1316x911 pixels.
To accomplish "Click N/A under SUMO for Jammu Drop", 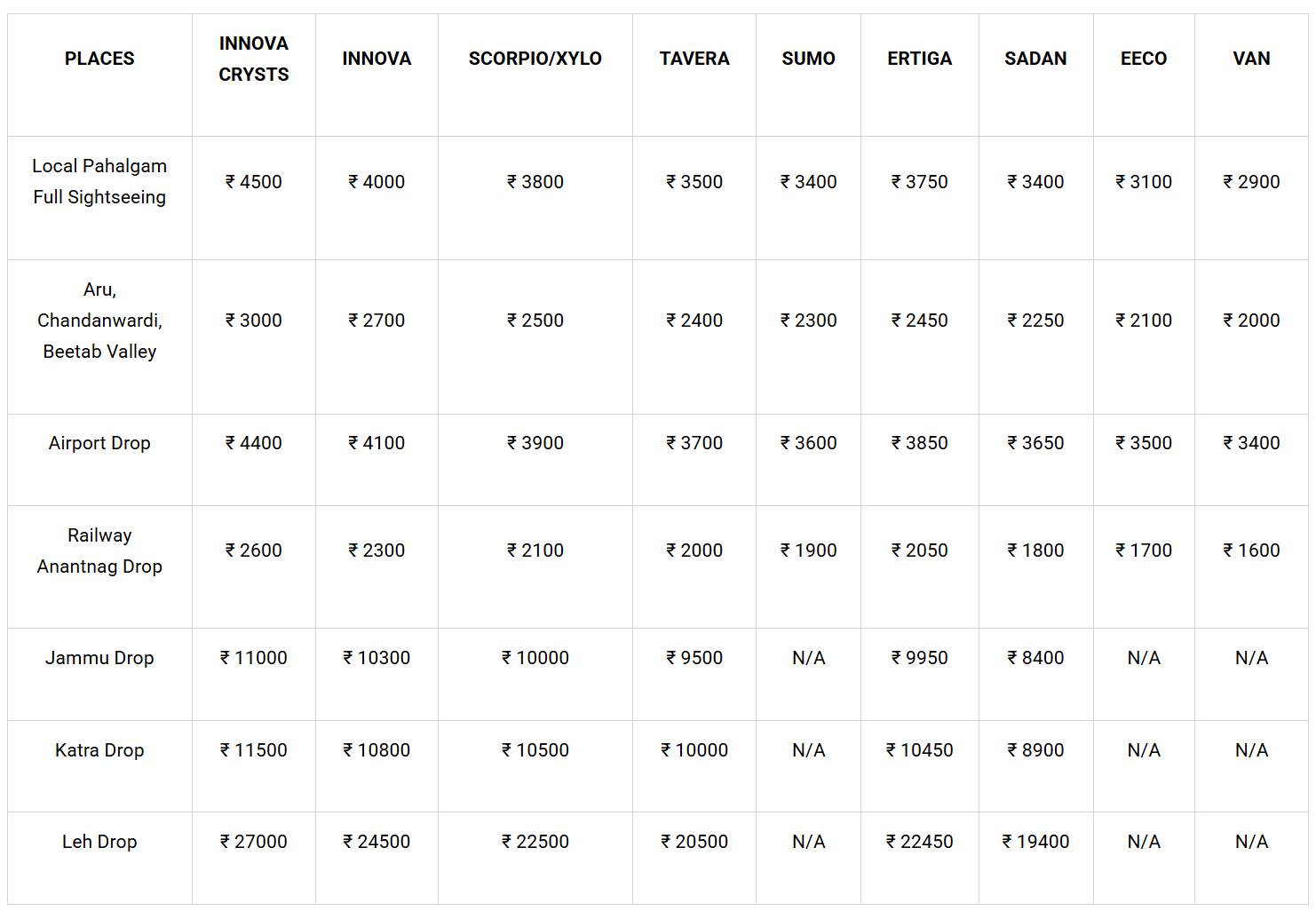I will pos(808,658).
